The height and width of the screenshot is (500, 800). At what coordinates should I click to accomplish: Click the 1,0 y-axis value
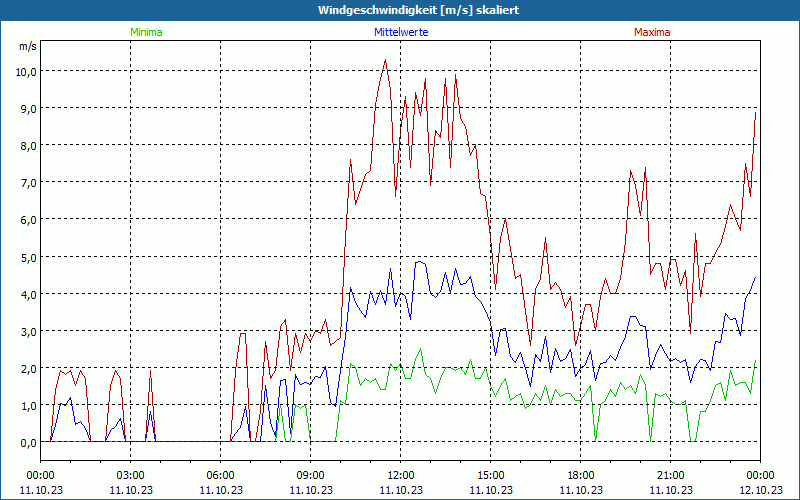(28, 406)
